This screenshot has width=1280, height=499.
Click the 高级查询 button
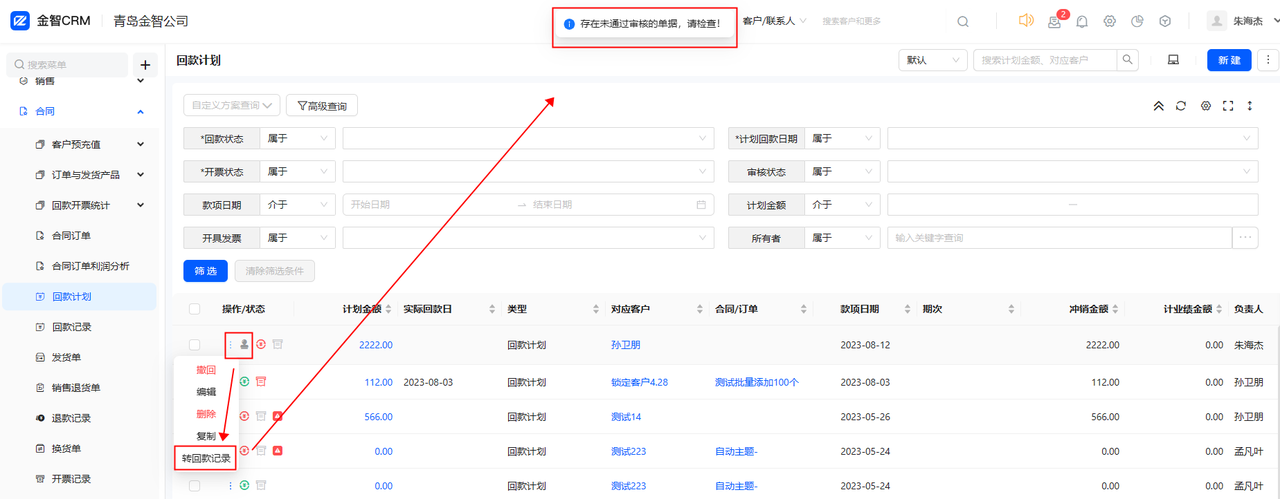point(322,105)
